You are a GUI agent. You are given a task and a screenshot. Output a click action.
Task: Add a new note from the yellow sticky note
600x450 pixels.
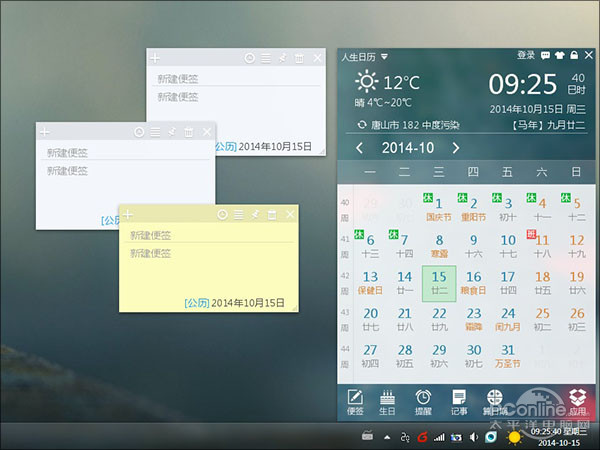point(128,215)
